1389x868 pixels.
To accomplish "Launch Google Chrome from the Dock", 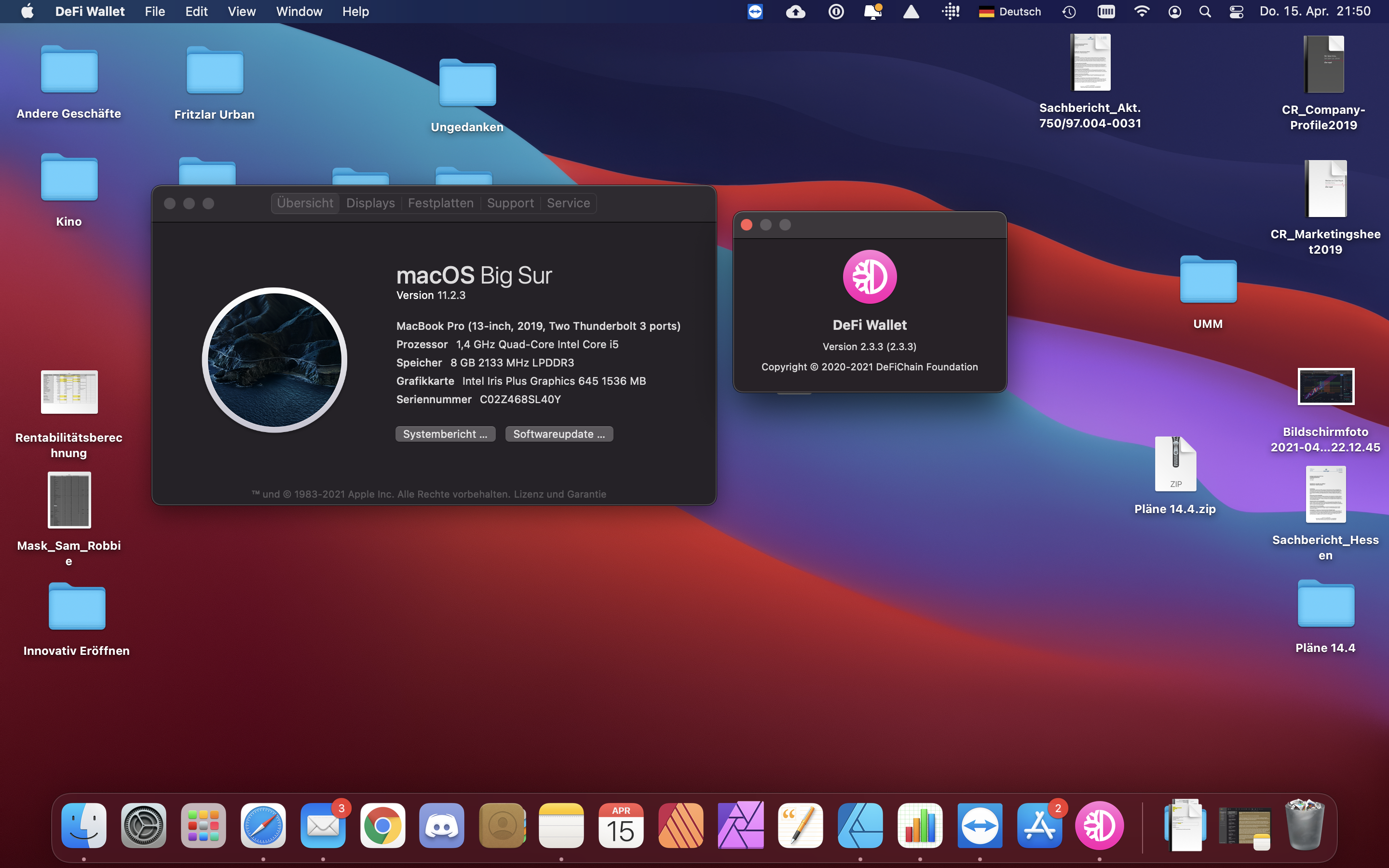I will (x=383, y=826).
